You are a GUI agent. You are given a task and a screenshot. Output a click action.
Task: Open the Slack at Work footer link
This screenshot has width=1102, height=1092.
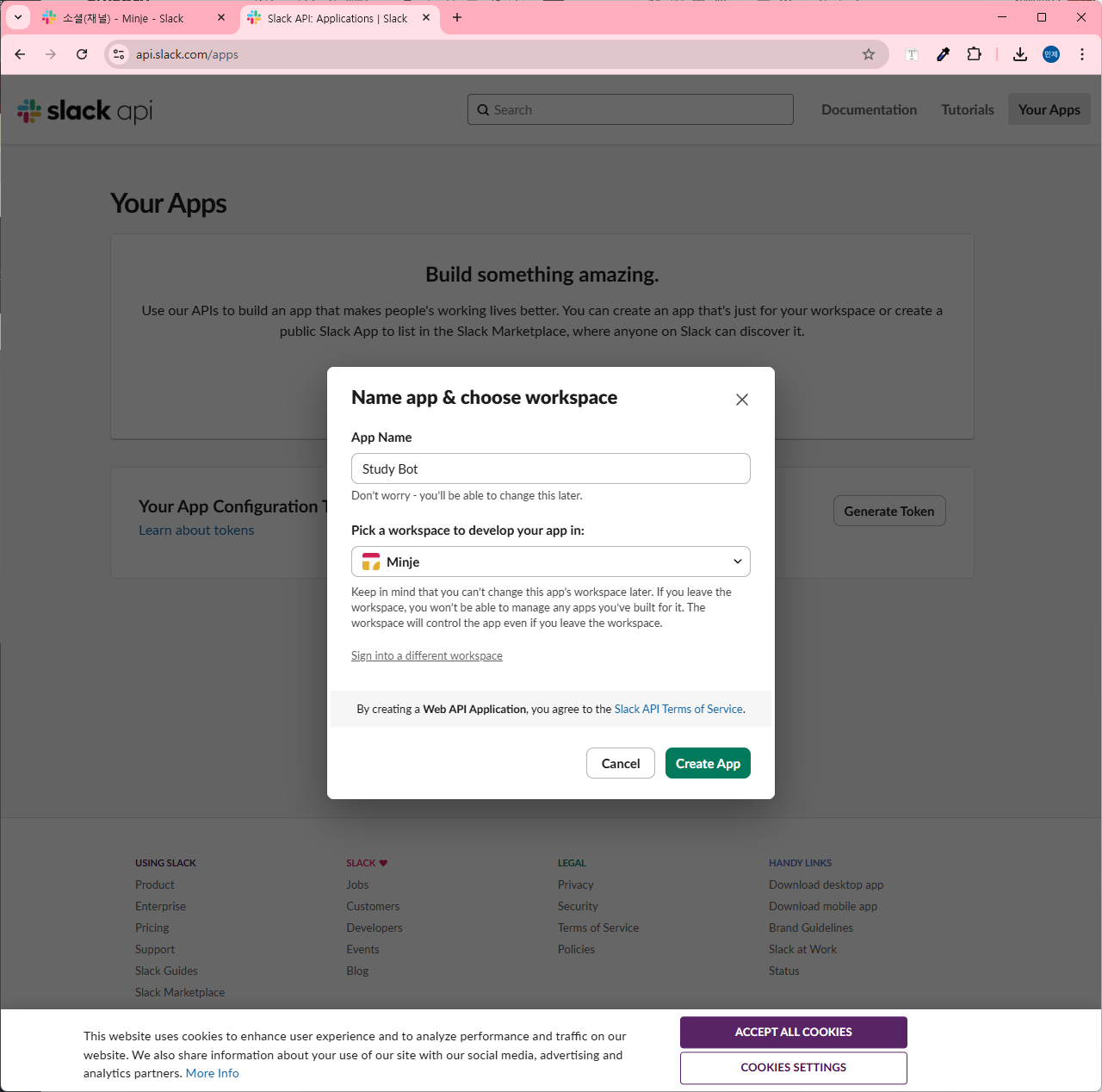pos(802,949)
